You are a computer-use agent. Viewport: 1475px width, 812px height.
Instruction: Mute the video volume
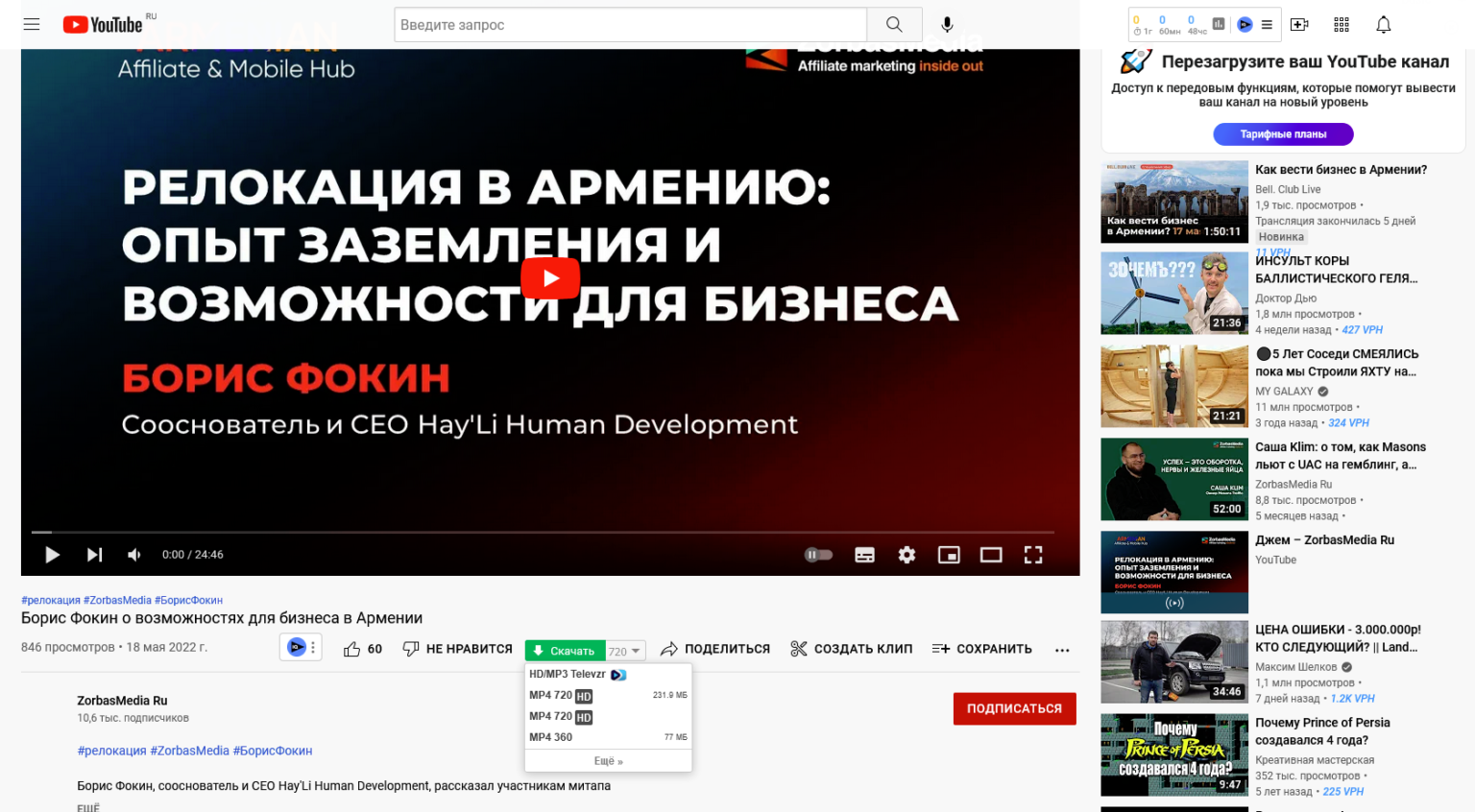134,555
